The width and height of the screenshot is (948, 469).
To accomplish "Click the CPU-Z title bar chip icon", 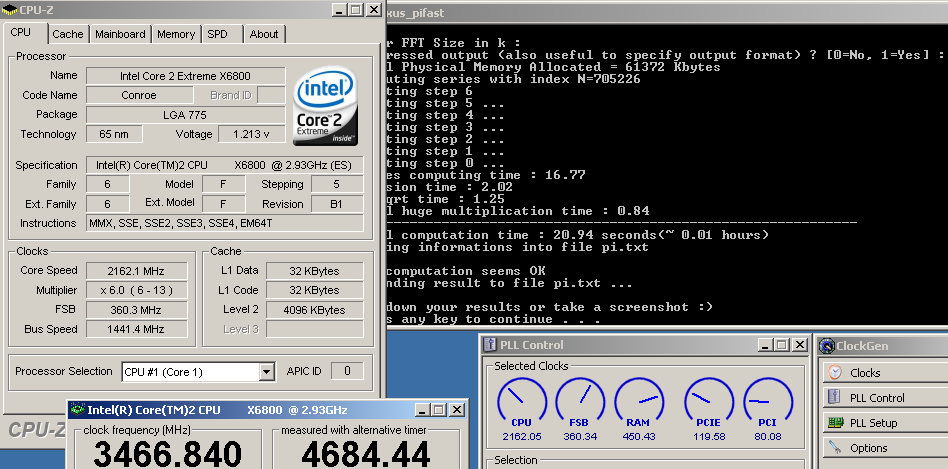I will click(x=9, y=10).
